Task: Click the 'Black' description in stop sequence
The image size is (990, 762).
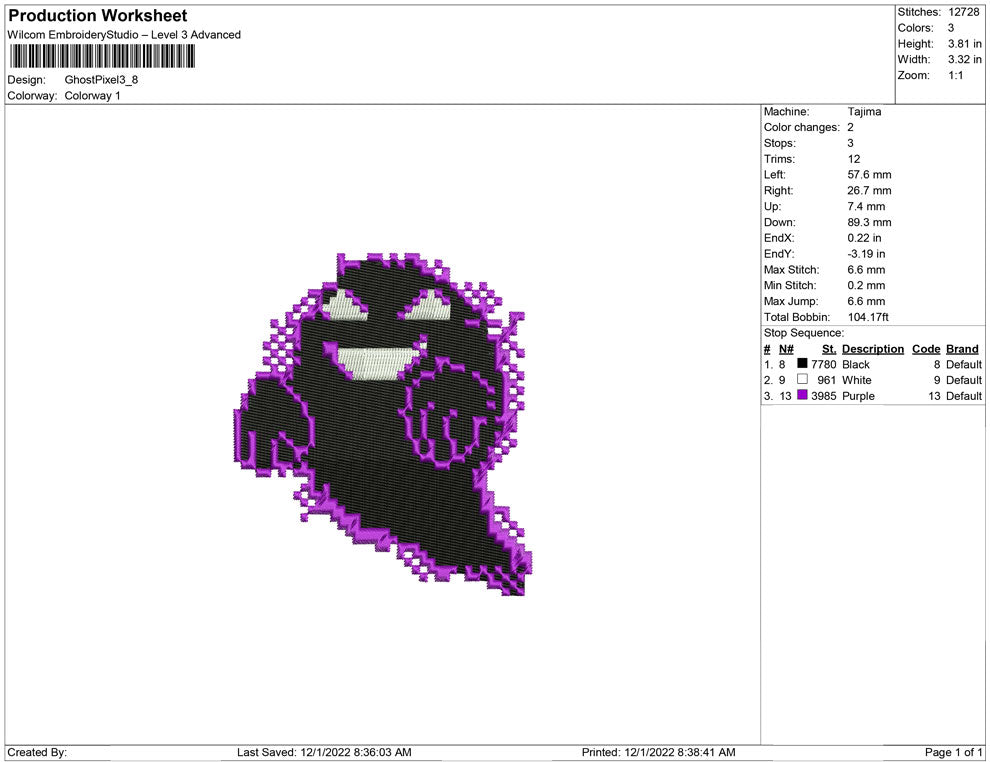Action: [856, 364]
